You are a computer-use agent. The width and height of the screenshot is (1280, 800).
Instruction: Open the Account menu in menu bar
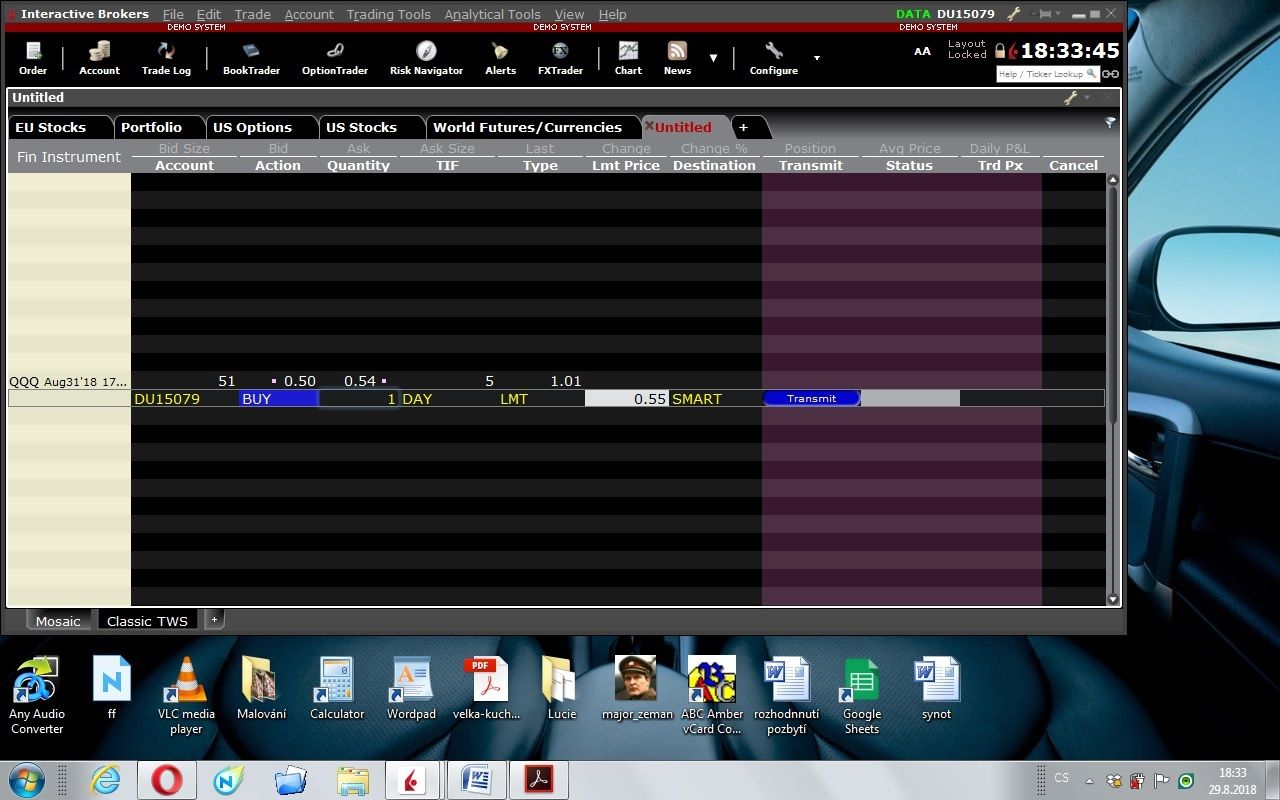pyautogui.click(x=309, y=14)
